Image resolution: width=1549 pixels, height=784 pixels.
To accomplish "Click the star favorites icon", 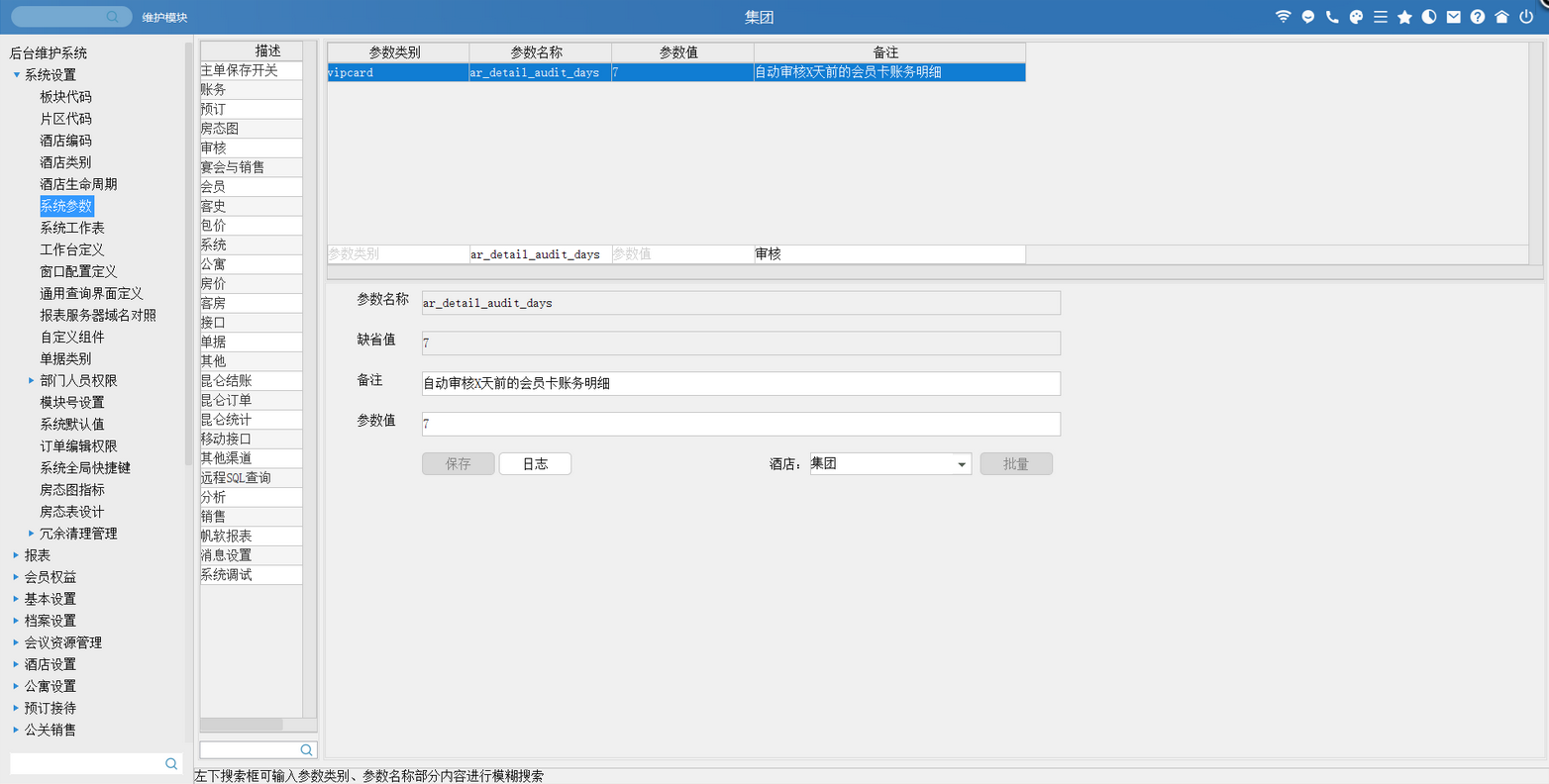I will pos(1404,17).
